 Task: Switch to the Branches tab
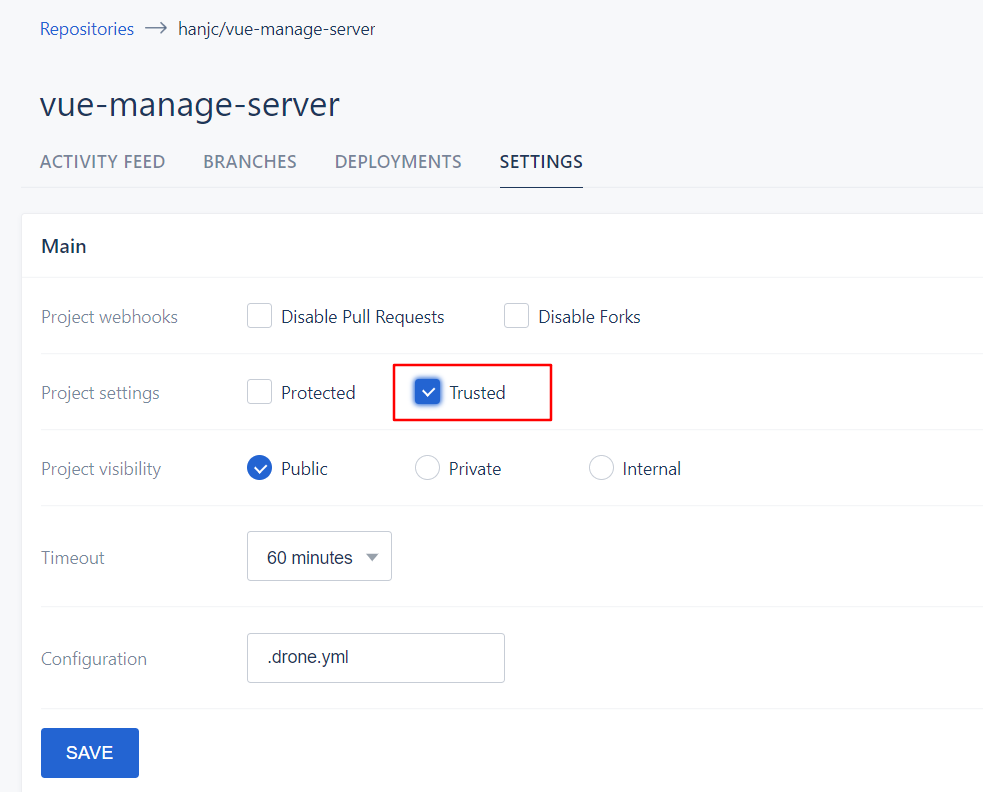click(x=250, y=162)
